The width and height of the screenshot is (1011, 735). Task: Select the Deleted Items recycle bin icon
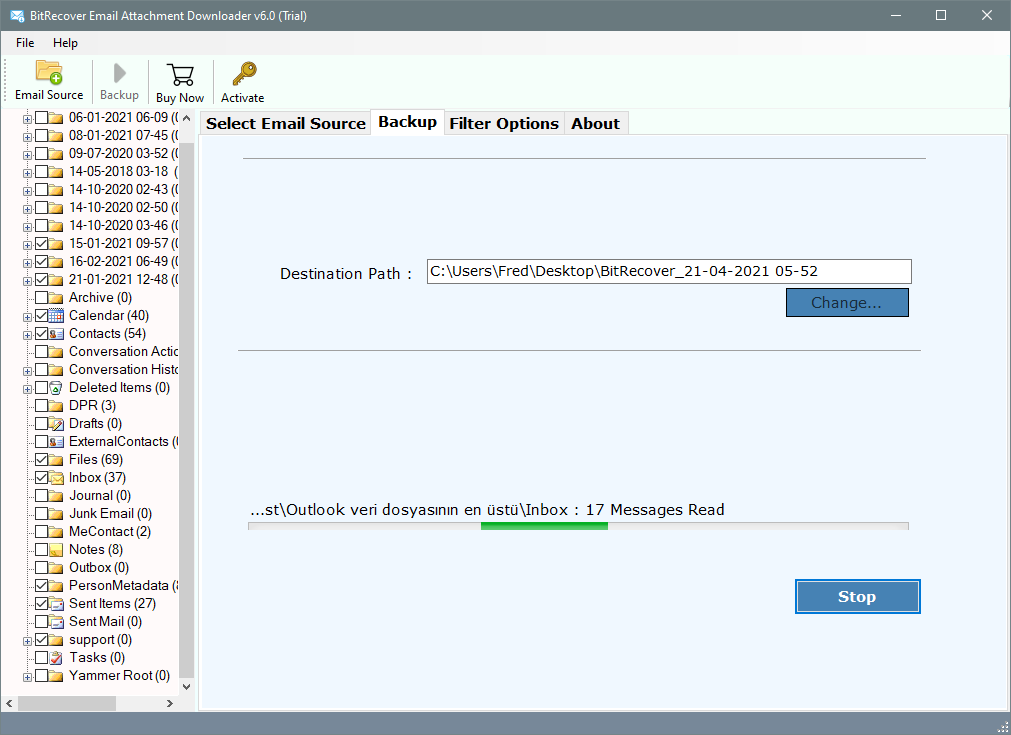[57, 387]
